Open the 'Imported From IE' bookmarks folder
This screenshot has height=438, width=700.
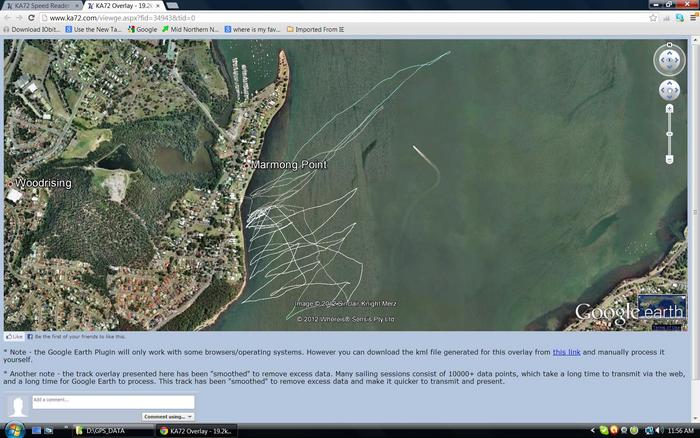pyautogui.click(x=316, y=29)
